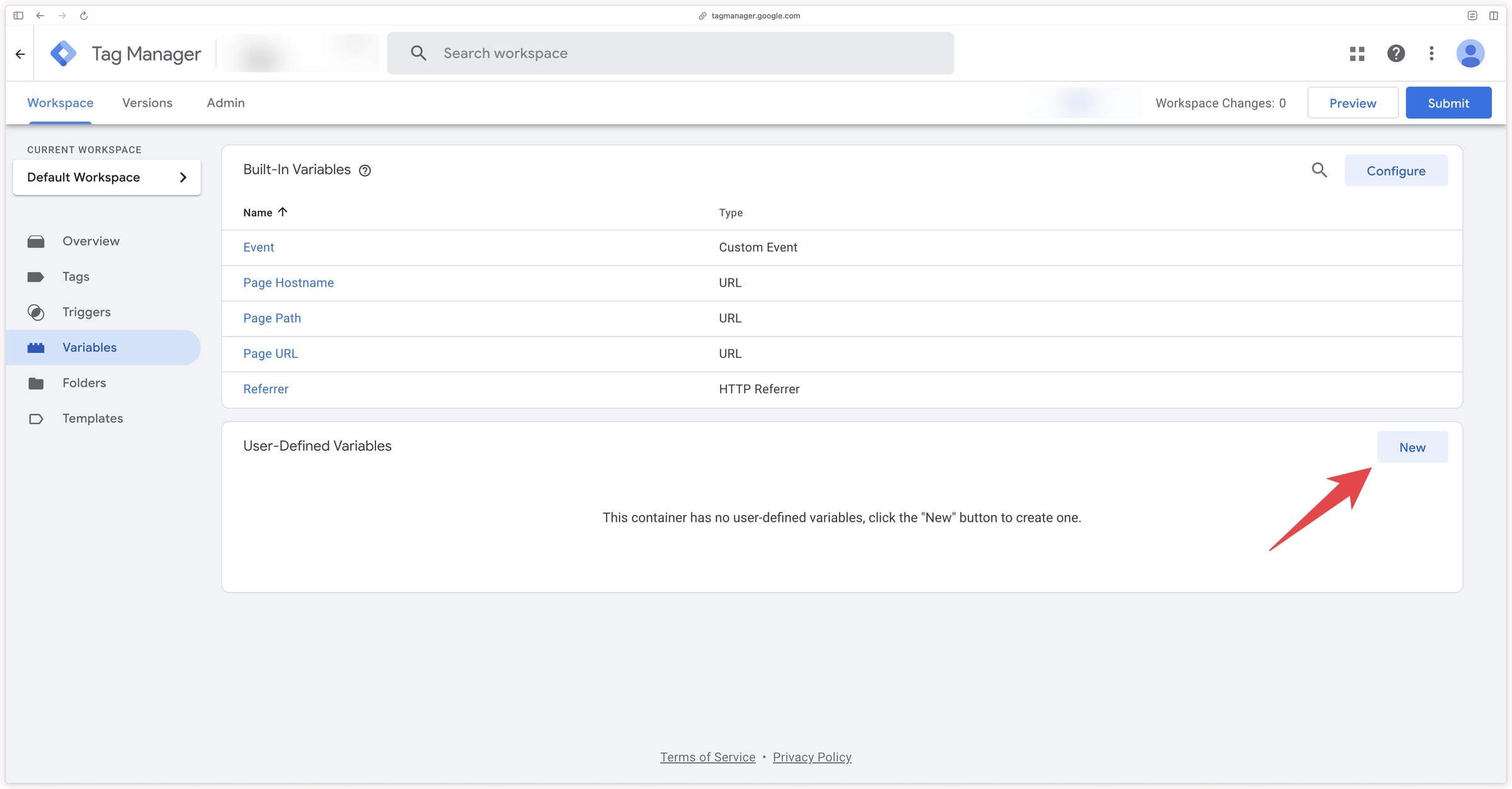
Task: Click the tagmanager.google.com address bar
Action: [x=750, y=16]
